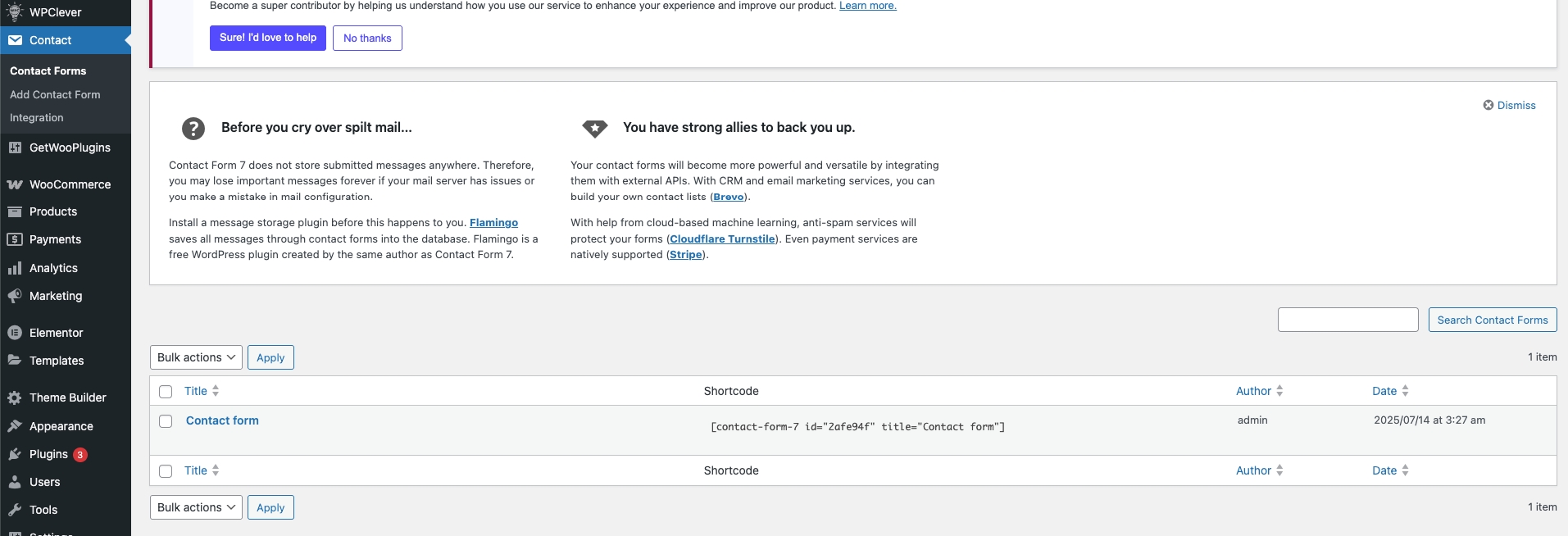
Task: Open Add Contact Form submenu item
Action: point(55,94)
